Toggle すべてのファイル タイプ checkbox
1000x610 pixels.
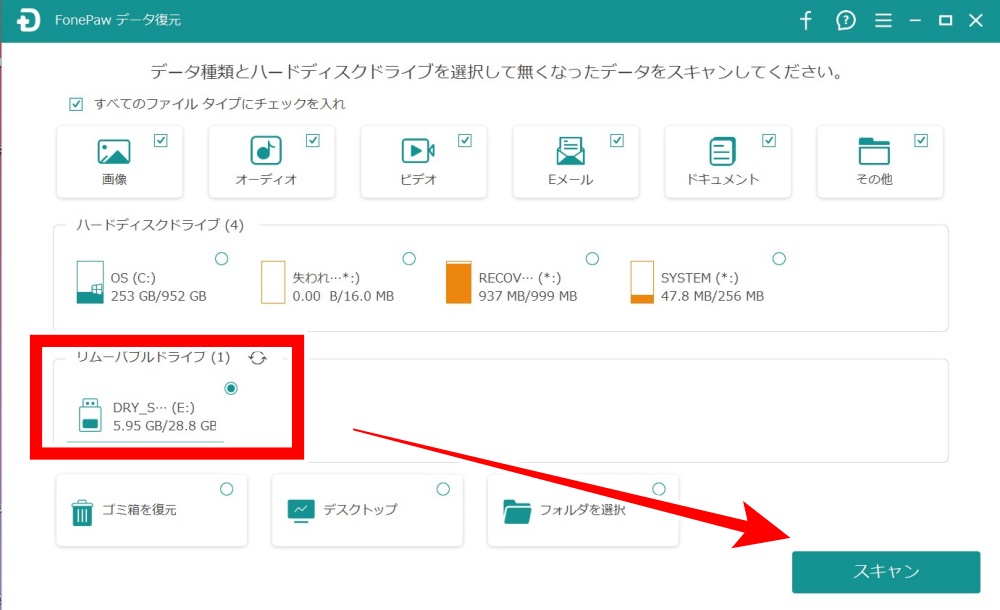[76, 104]
